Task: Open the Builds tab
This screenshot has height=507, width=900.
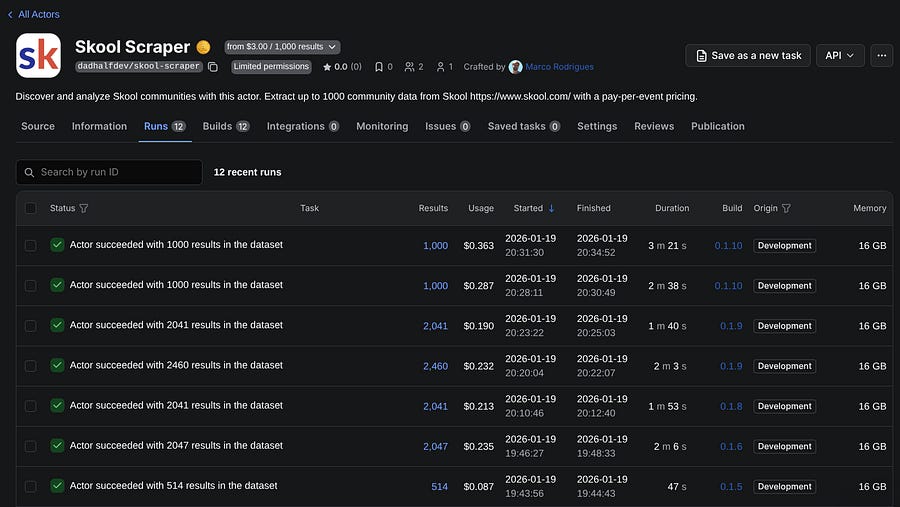Action: [x=226, y=126]
